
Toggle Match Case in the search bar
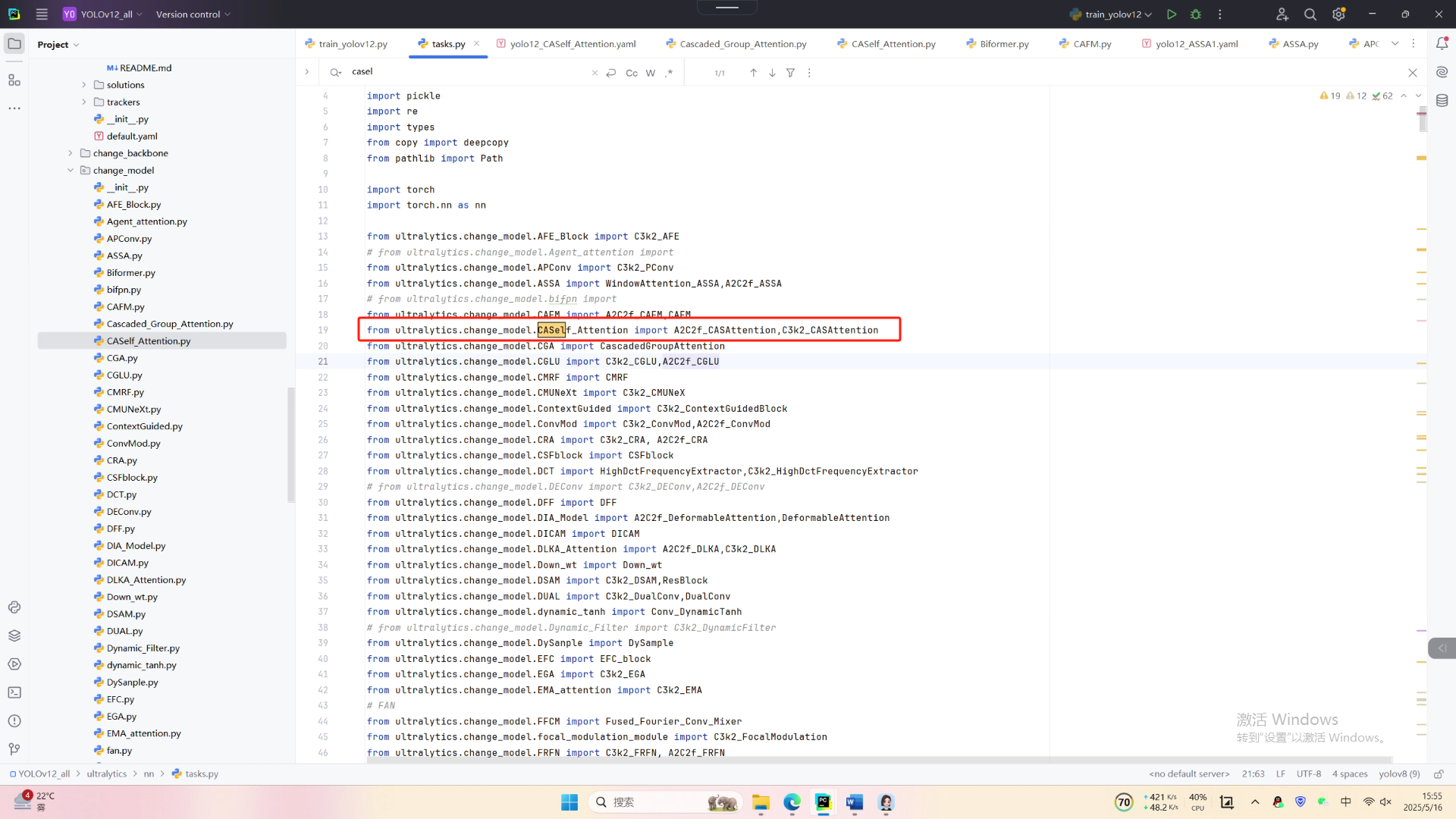(631, 73)
